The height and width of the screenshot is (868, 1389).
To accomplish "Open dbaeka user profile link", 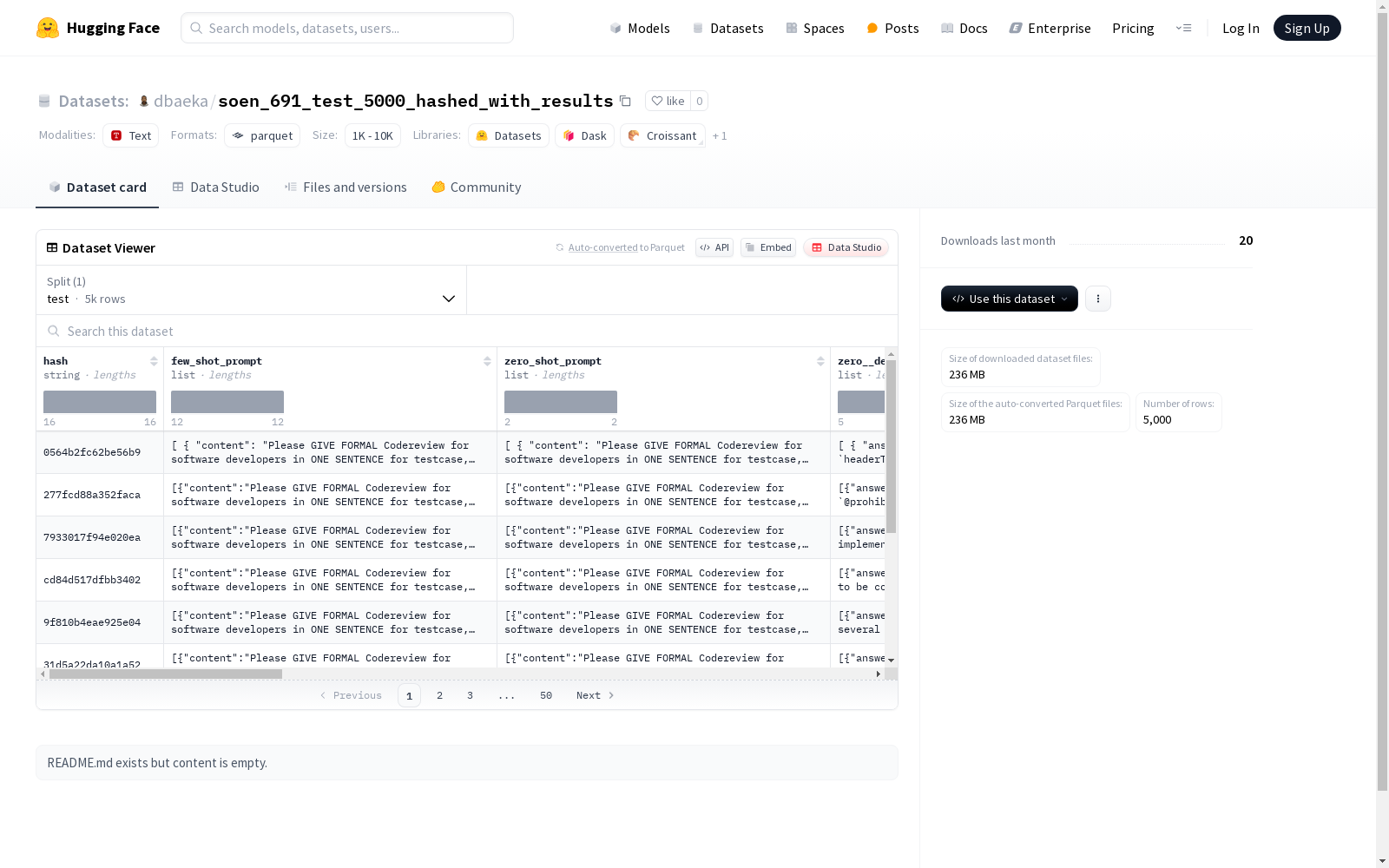I will pos(181,101).
